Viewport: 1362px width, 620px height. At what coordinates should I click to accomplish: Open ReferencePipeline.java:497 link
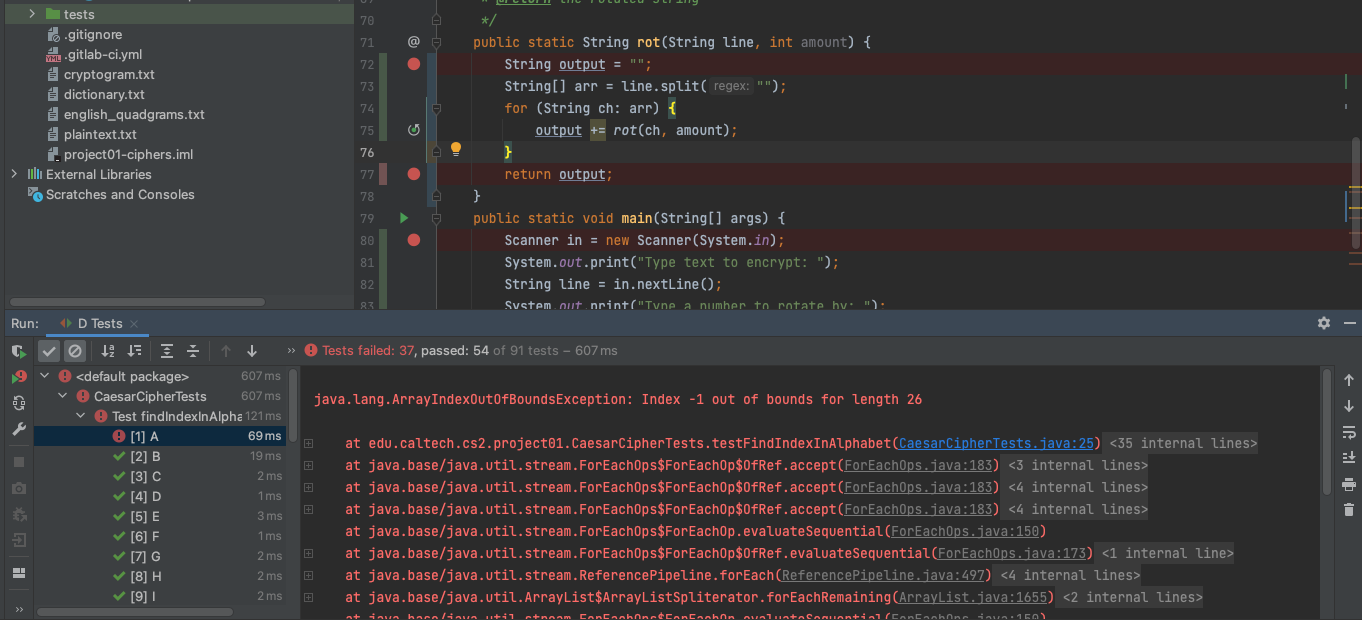[885, 575]
